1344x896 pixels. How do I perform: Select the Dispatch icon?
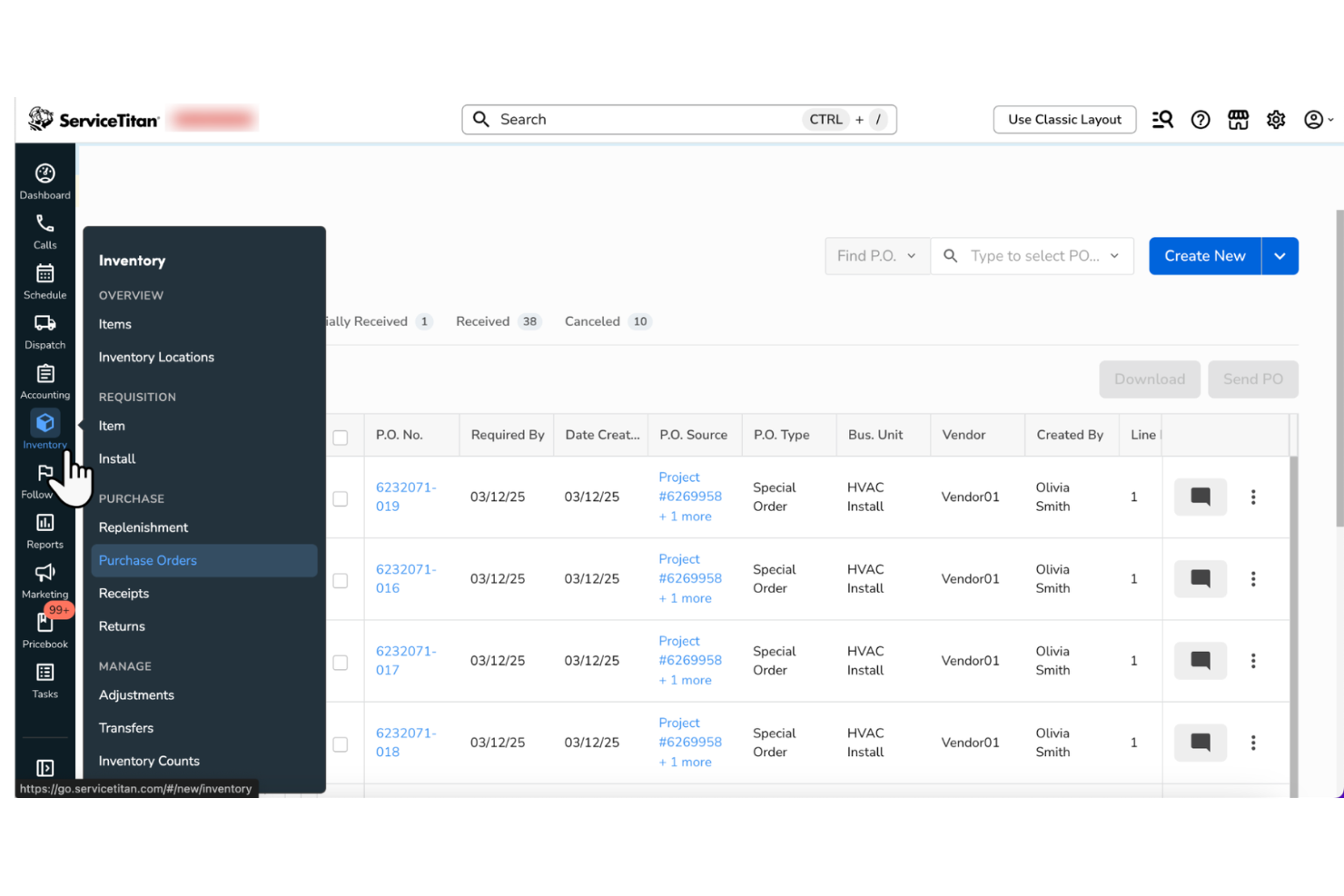(44, 330)
